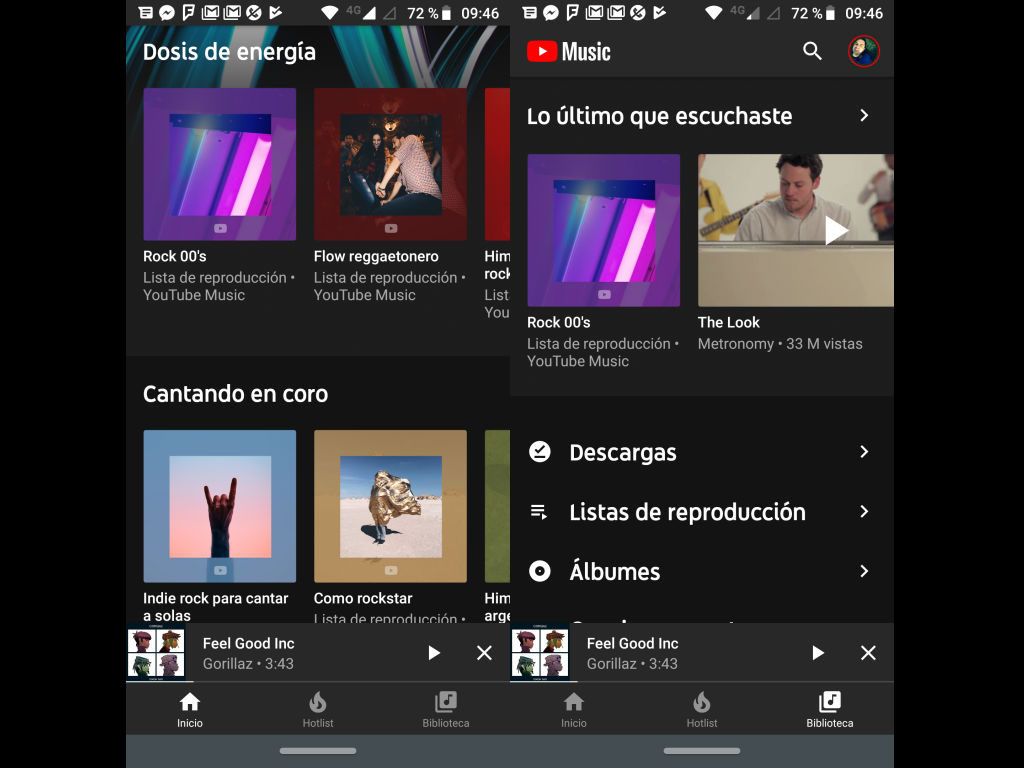The image size is (1024, 768).
Task: Play Feel Good Inc in left mini player
Action: click(x=434, y=653)
